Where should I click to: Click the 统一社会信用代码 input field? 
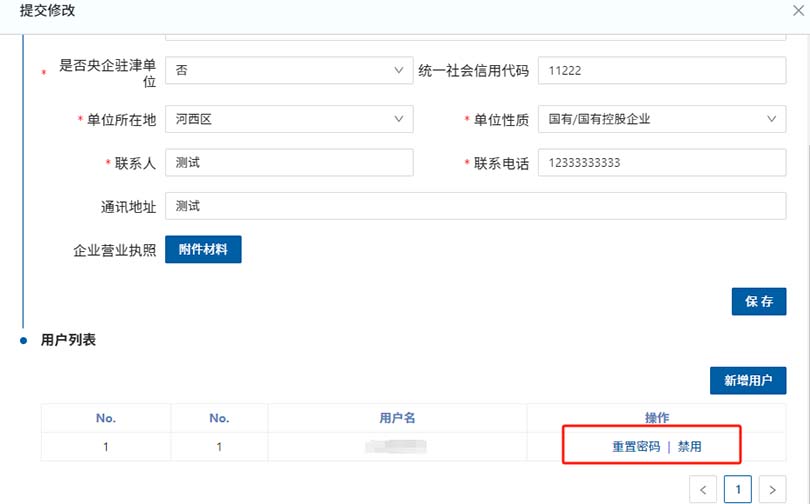click(x=661, y=71)
